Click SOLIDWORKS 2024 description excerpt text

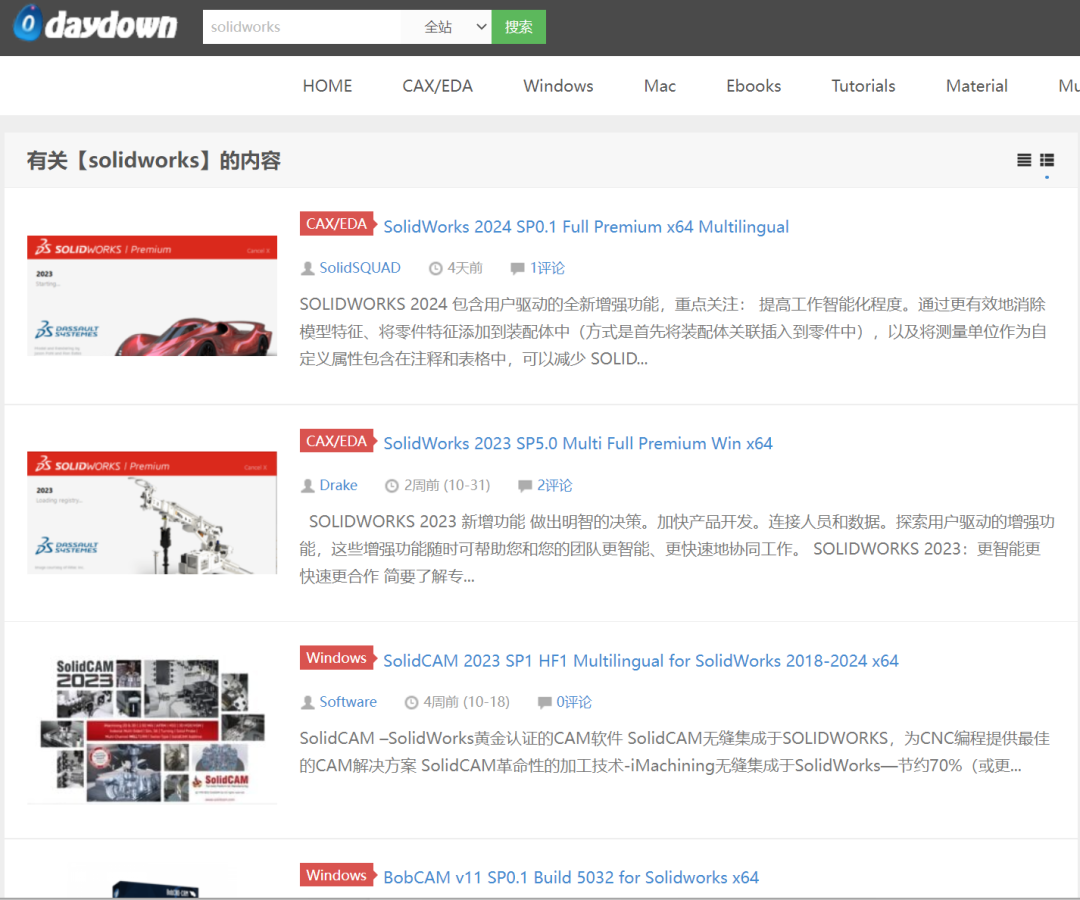tap(674, 331)
